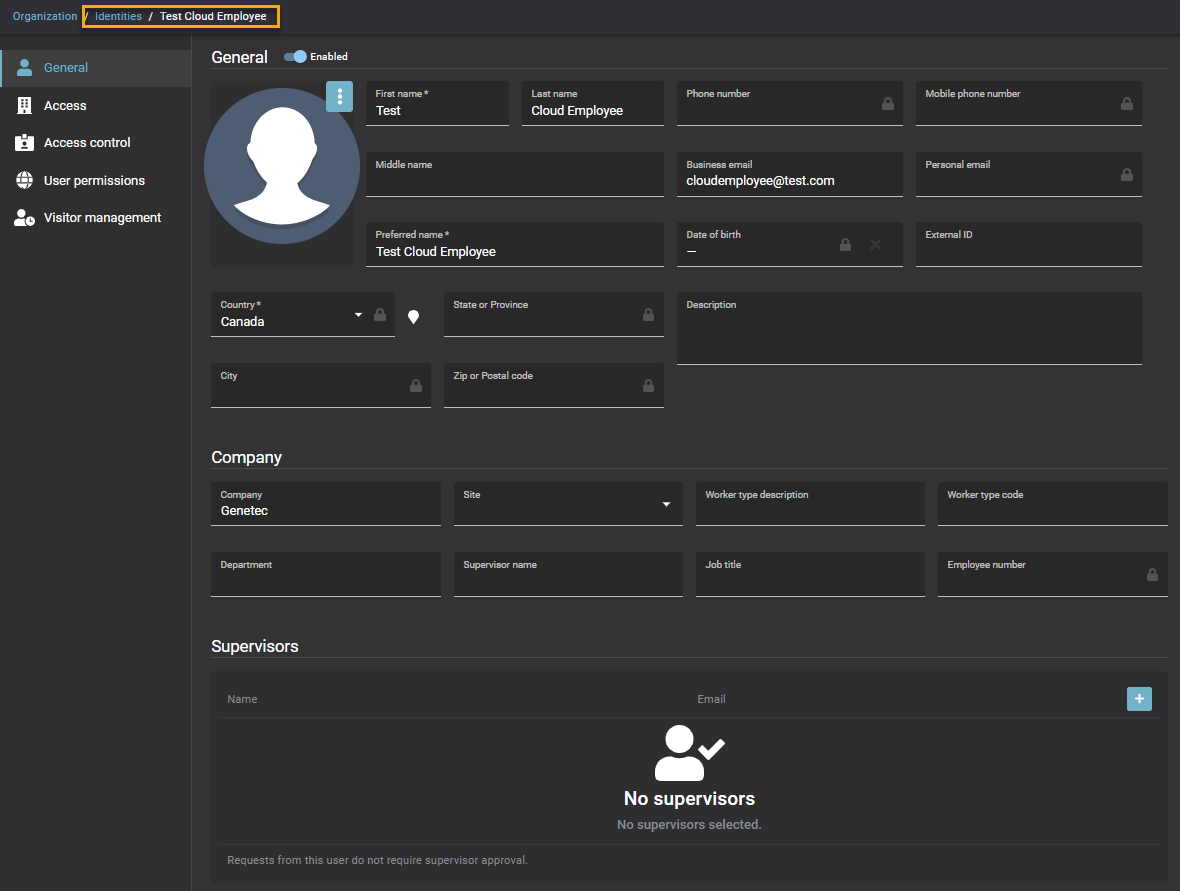
Task: Click the profile avatar image
Action: [281, 166]
